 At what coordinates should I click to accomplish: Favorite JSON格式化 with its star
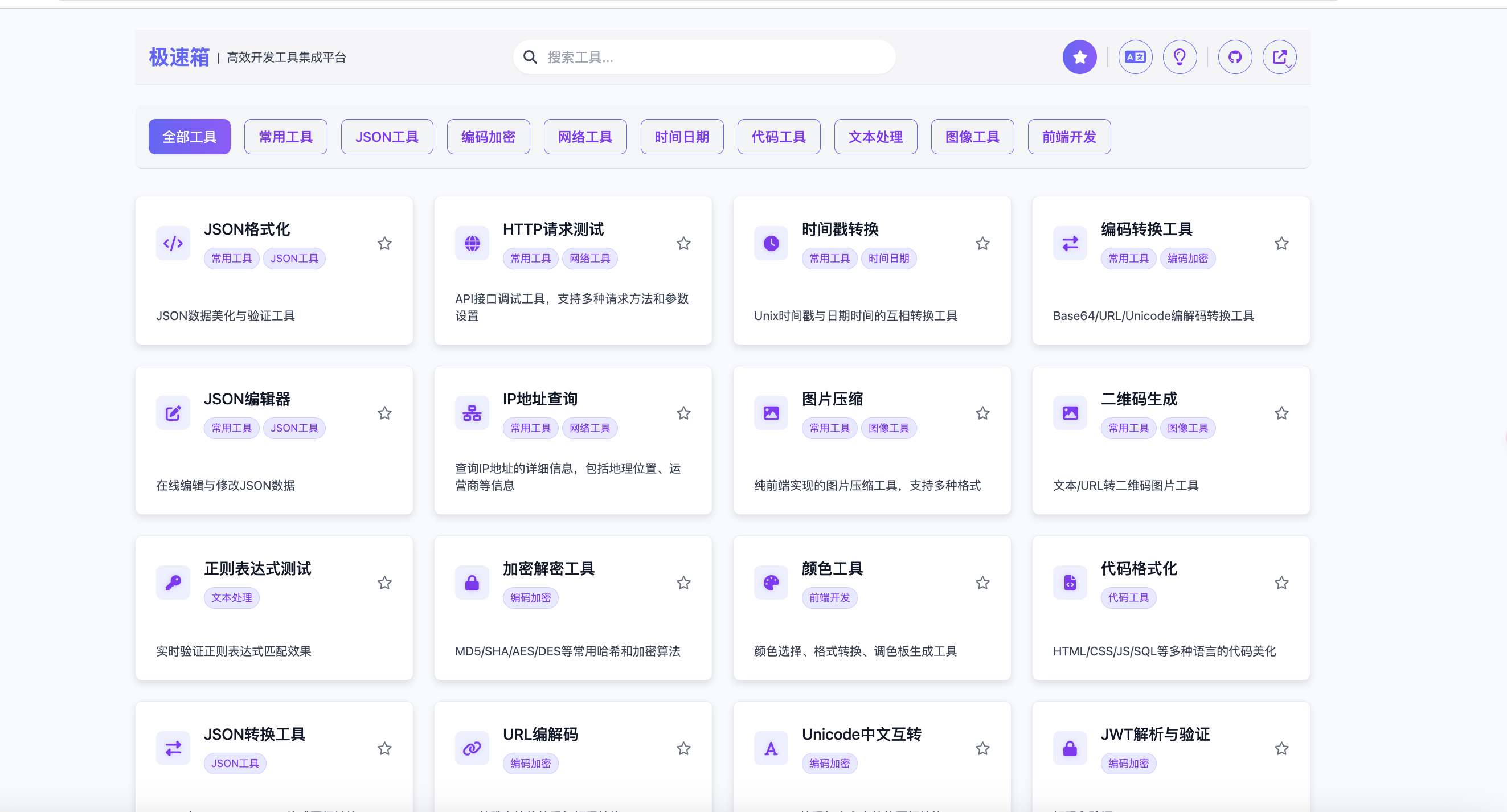384,243
